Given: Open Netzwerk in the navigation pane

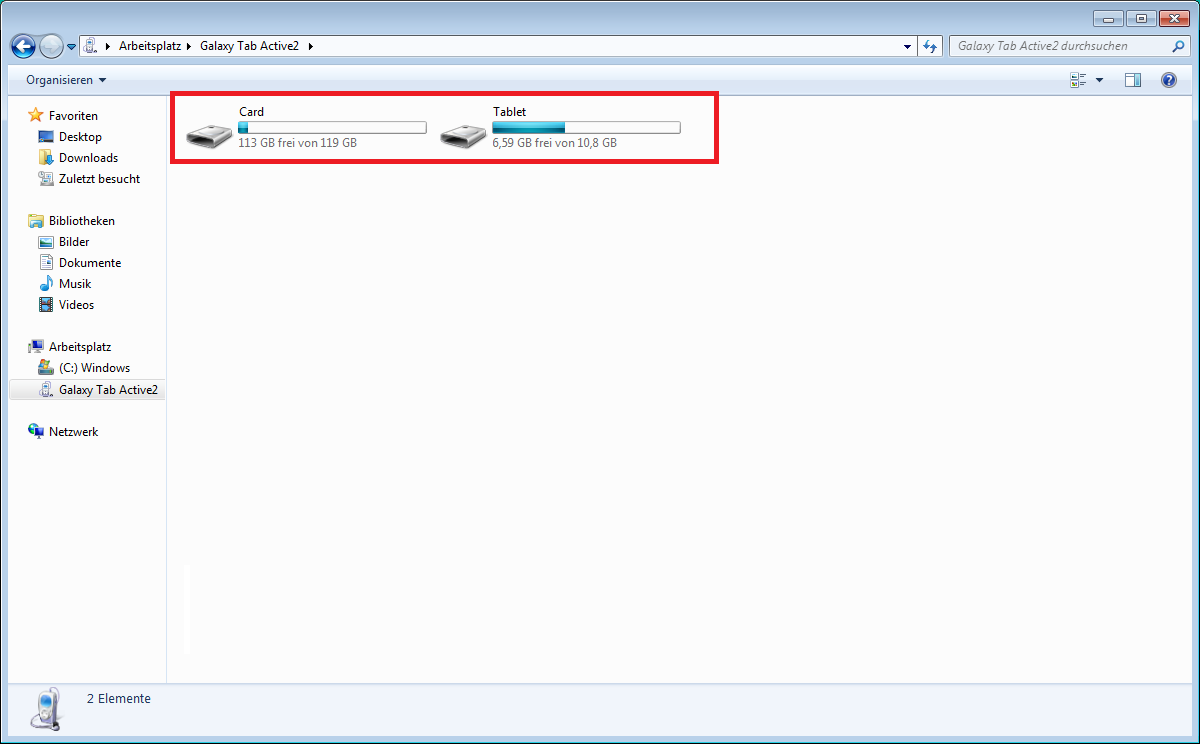Looking at the screenshot, I should coord(73,432).
